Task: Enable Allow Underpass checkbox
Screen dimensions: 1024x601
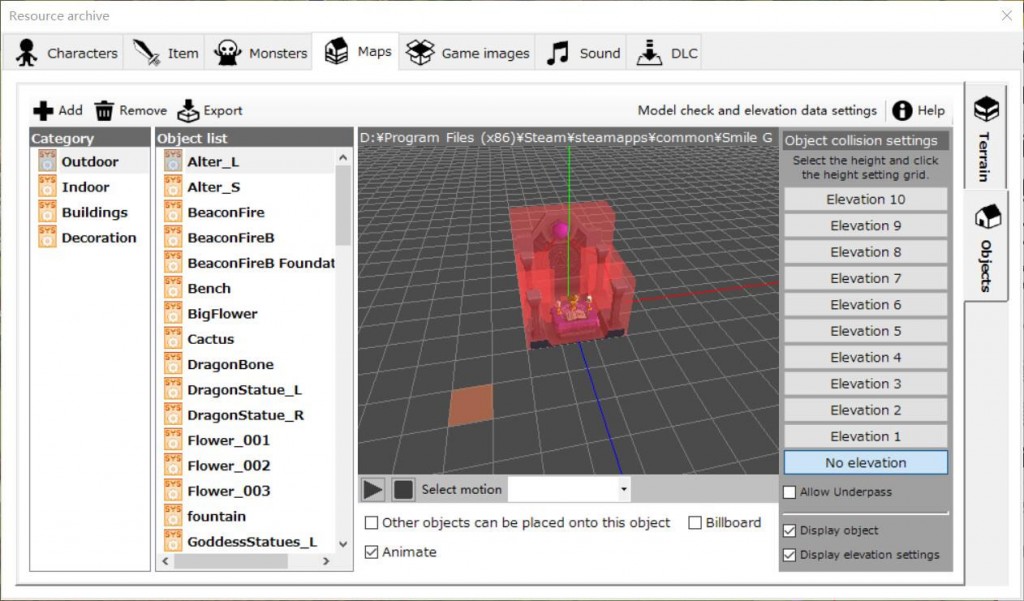Action: [x=790, y=493]
